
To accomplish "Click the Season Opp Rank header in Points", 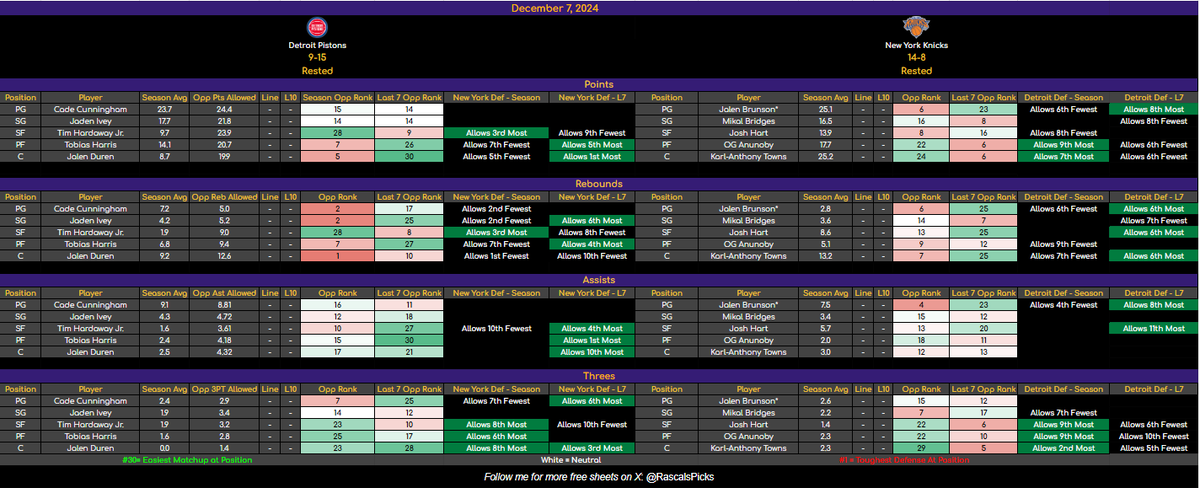I will (338, 98).
